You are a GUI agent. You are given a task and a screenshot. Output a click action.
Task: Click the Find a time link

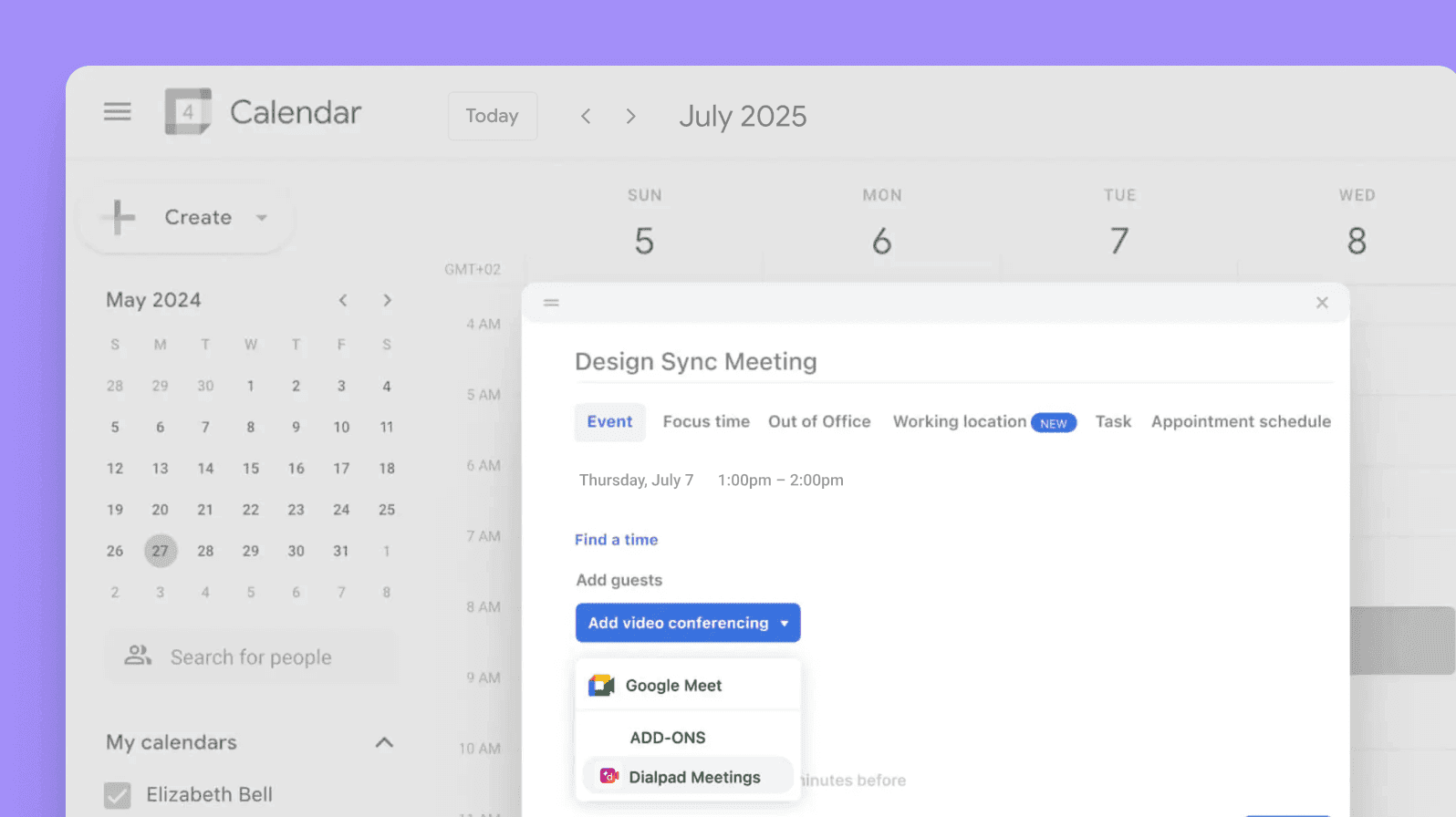[616, 540]
